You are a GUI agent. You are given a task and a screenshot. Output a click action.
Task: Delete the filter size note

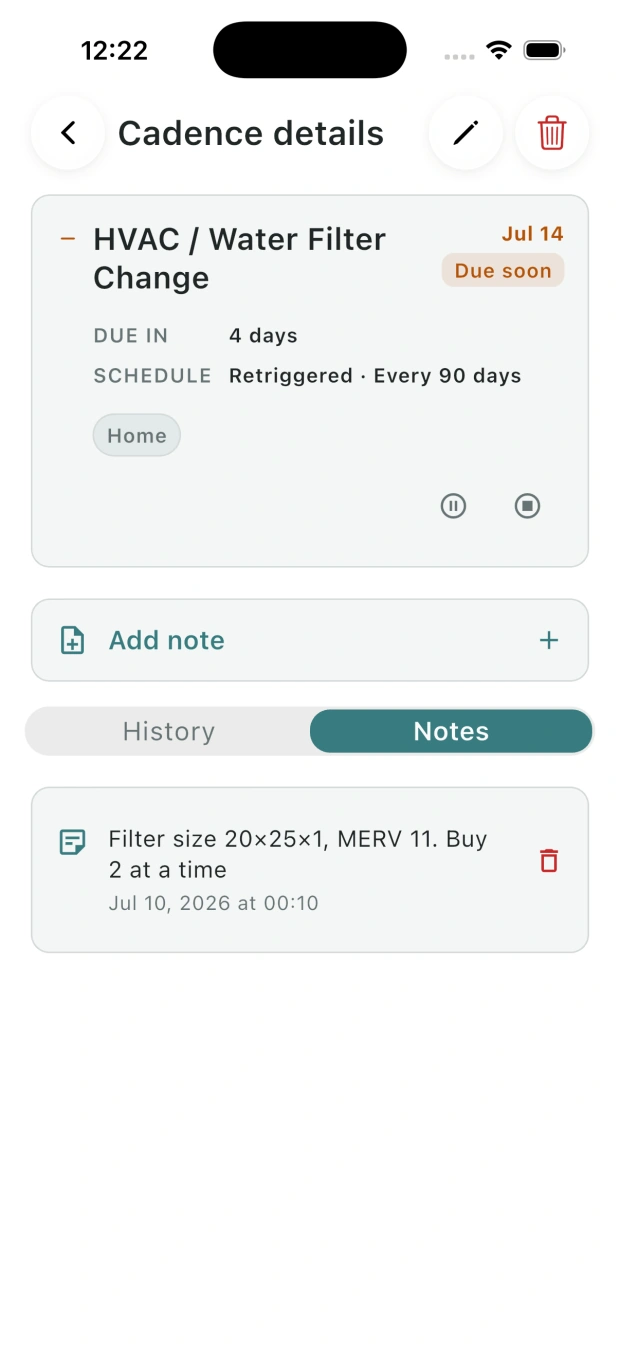click(549, 860)
